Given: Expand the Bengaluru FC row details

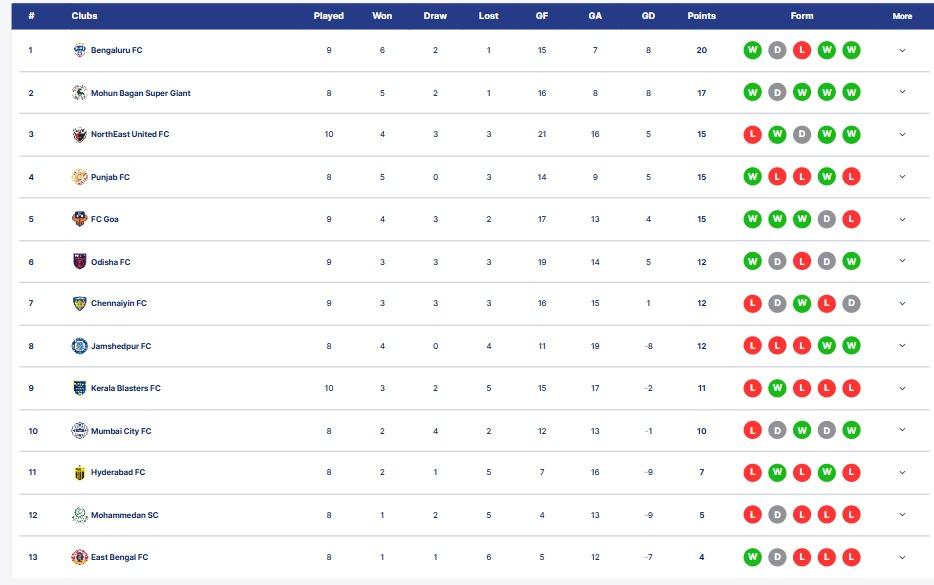Looking at the screenshot, I should point(902,51).
